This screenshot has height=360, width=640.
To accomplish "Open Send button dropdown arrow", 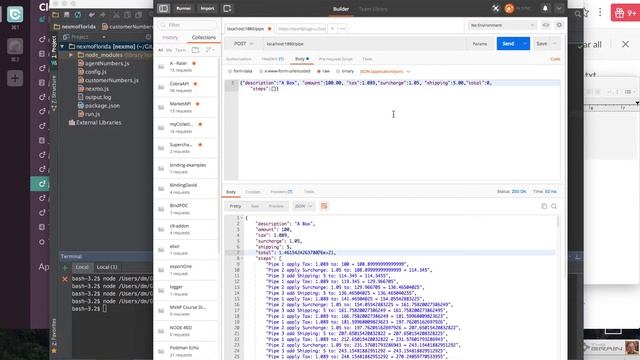I will click(x=525, y=44).
